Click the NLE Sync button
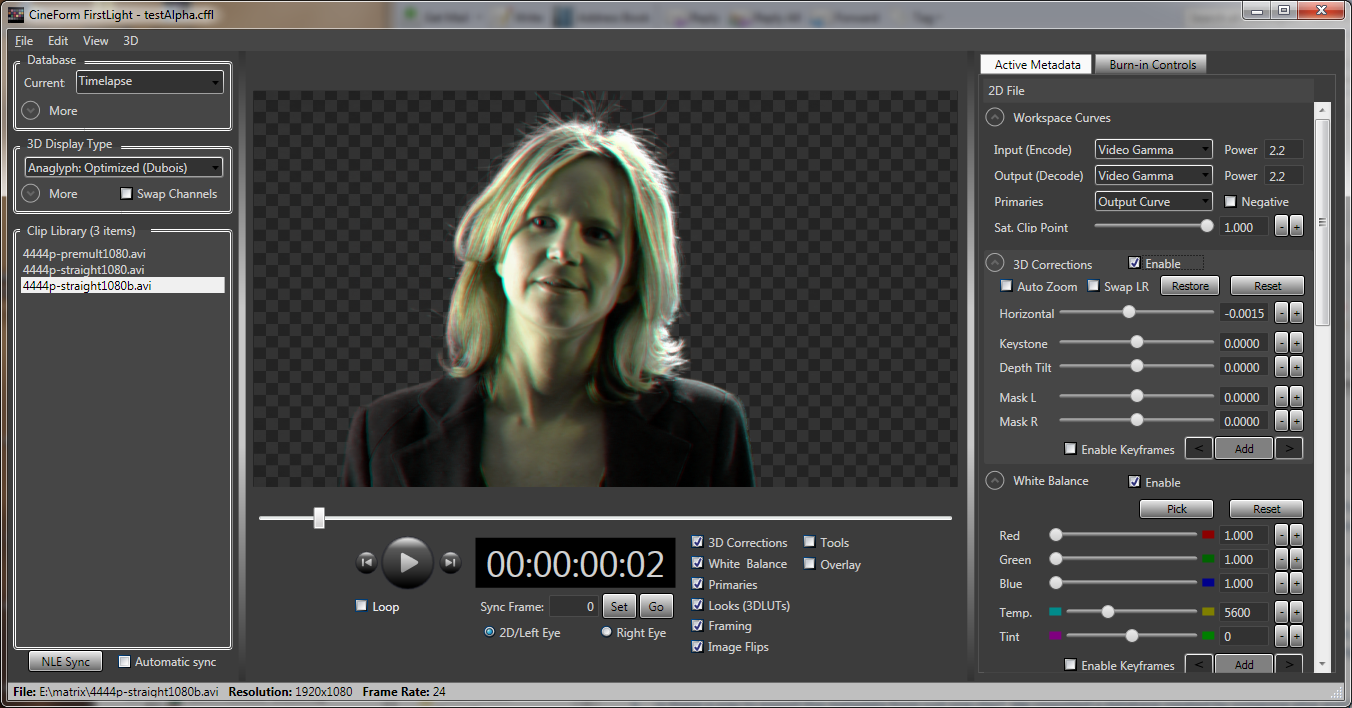This screenshot has height=708, width=1352. point(65,662)
